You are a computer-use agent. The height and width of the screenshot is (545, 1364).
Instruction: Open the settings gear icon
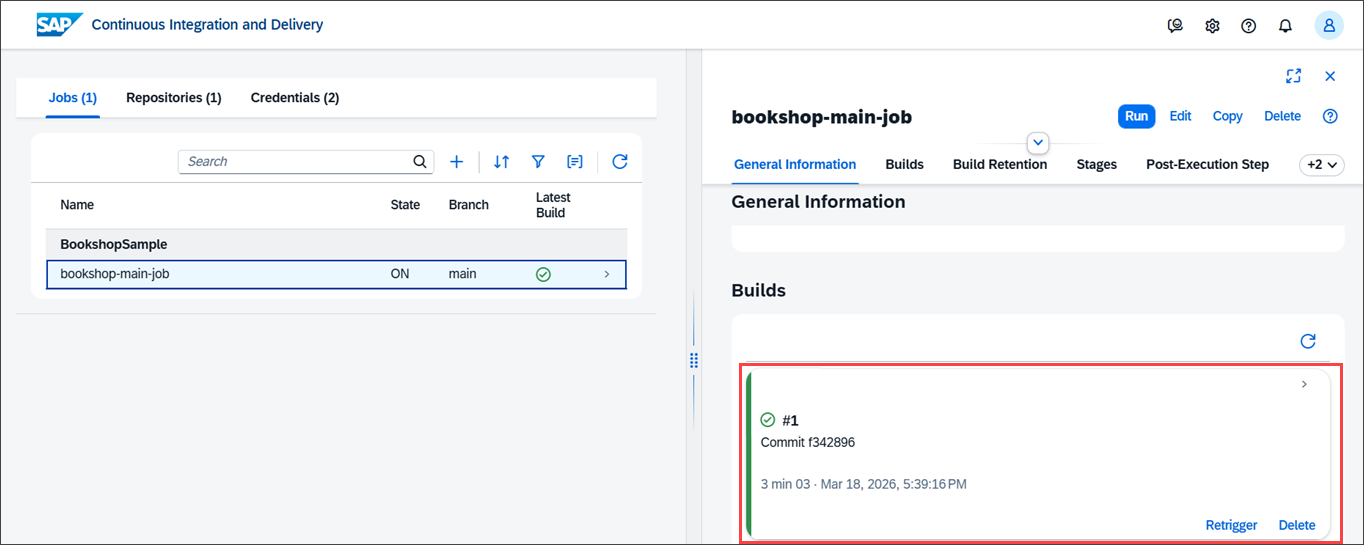point(1212,26)
